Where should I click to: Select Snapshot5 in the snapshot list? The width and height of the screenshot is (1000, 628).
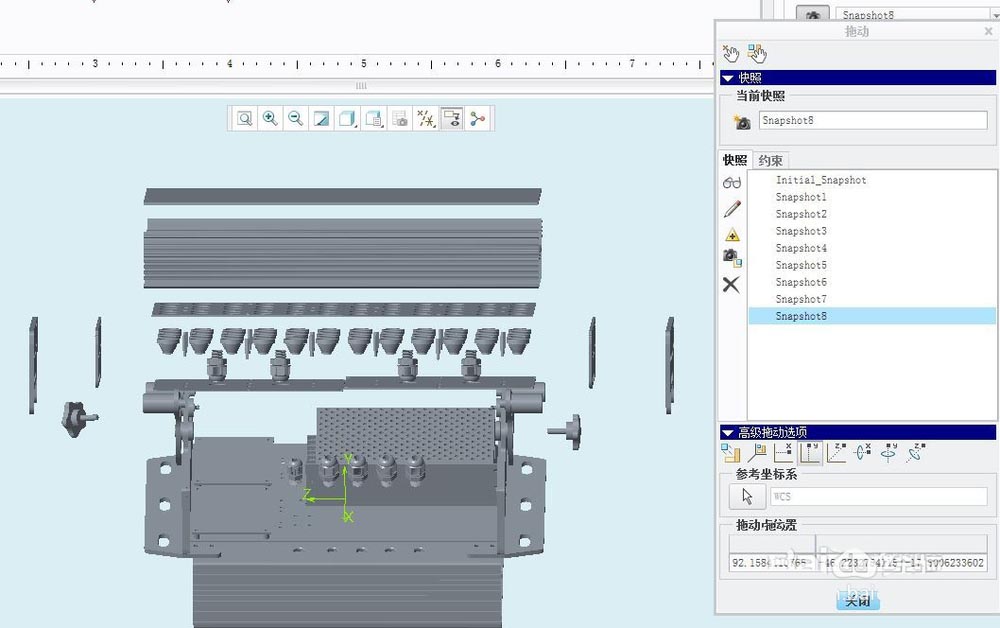coord(801,265)
